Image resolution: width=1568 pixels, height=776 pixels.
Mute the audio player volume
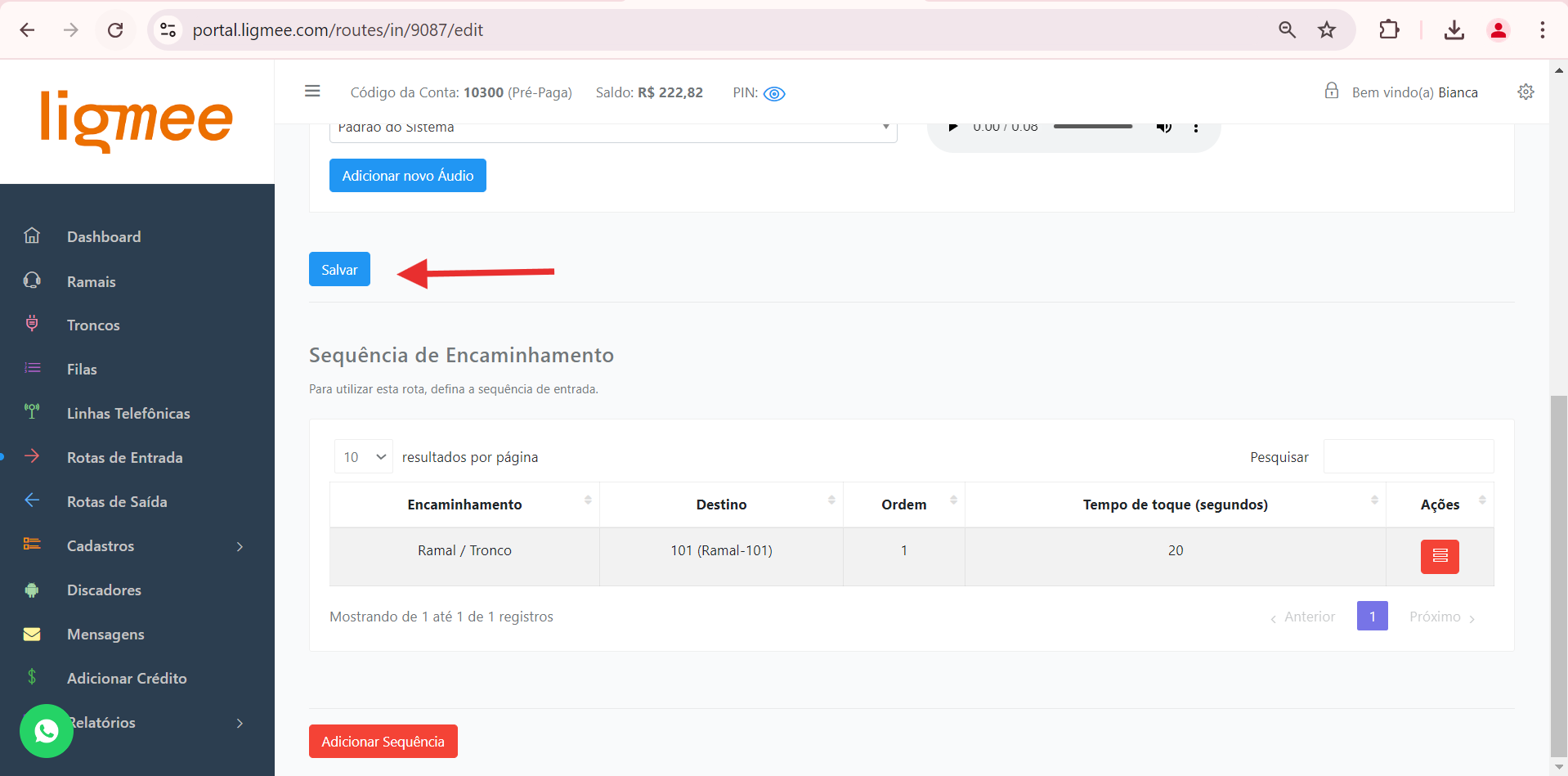[1163, 128]
